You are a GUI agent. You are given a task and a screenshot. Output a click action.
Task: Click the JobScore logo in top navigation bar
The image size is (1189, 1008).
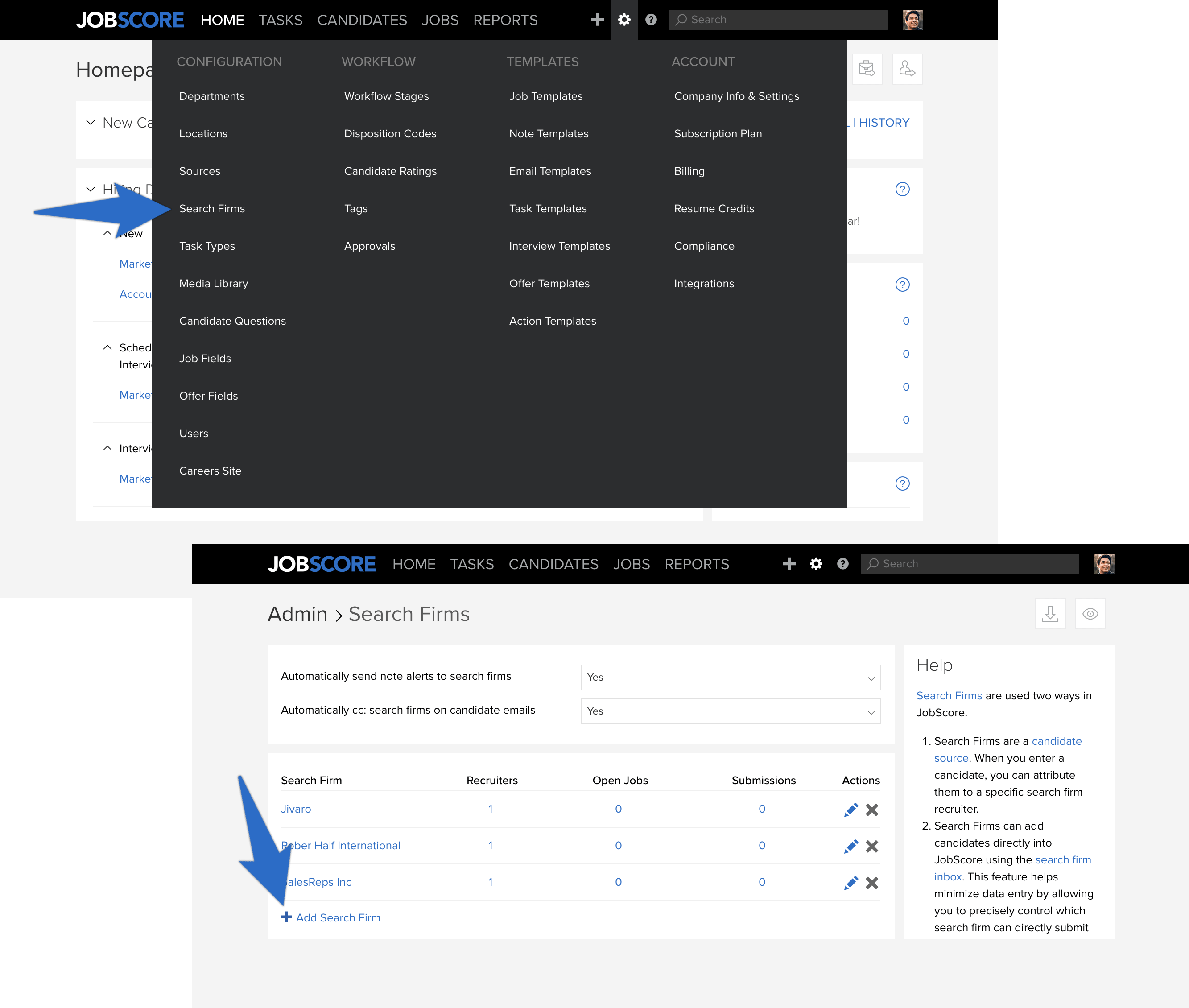point(130,20)
